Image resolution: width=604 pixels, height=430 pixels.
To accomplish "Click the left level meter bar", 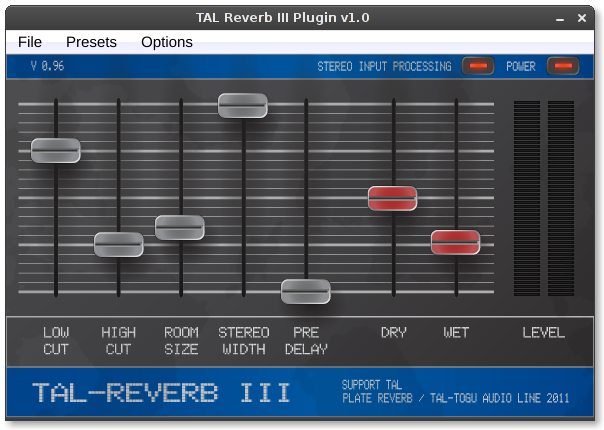I will 527,198.
